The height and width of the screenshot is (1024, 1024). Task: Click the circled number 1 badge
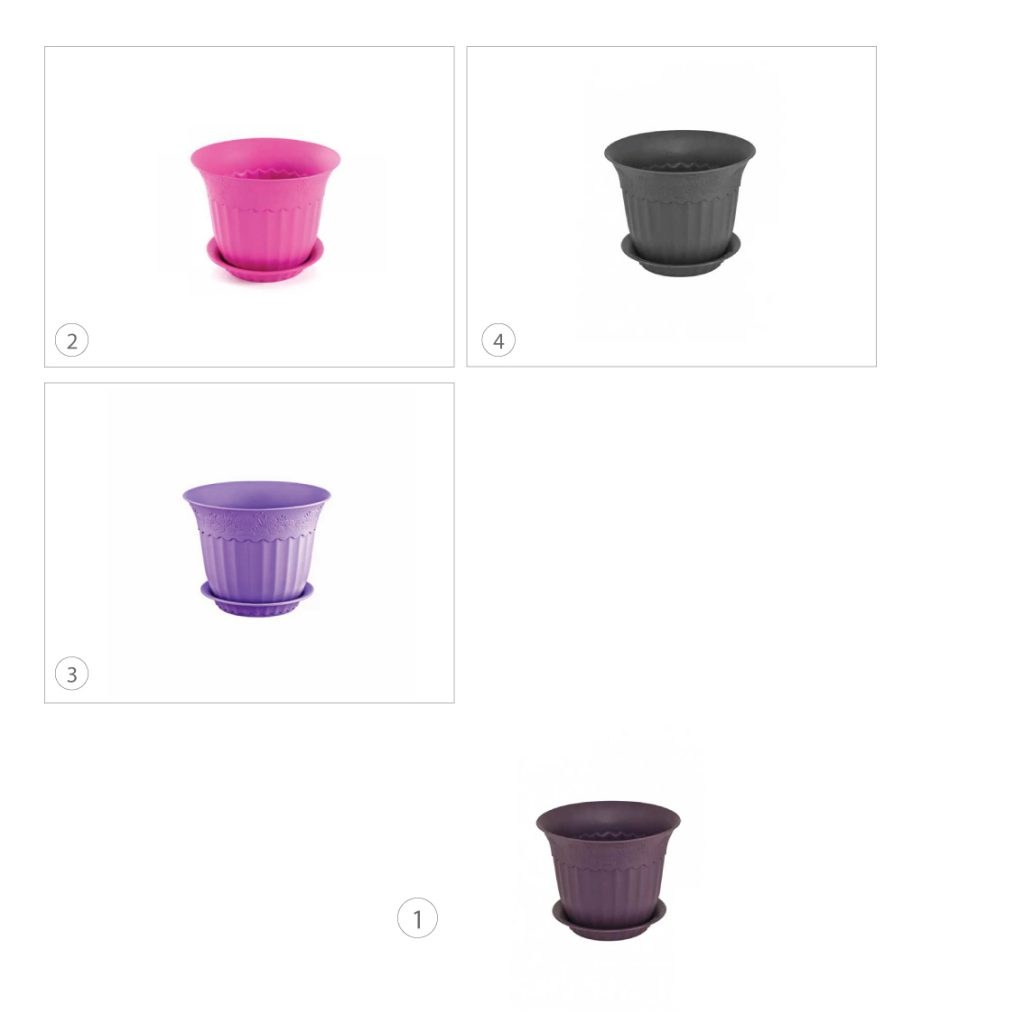tap(417, 918)
